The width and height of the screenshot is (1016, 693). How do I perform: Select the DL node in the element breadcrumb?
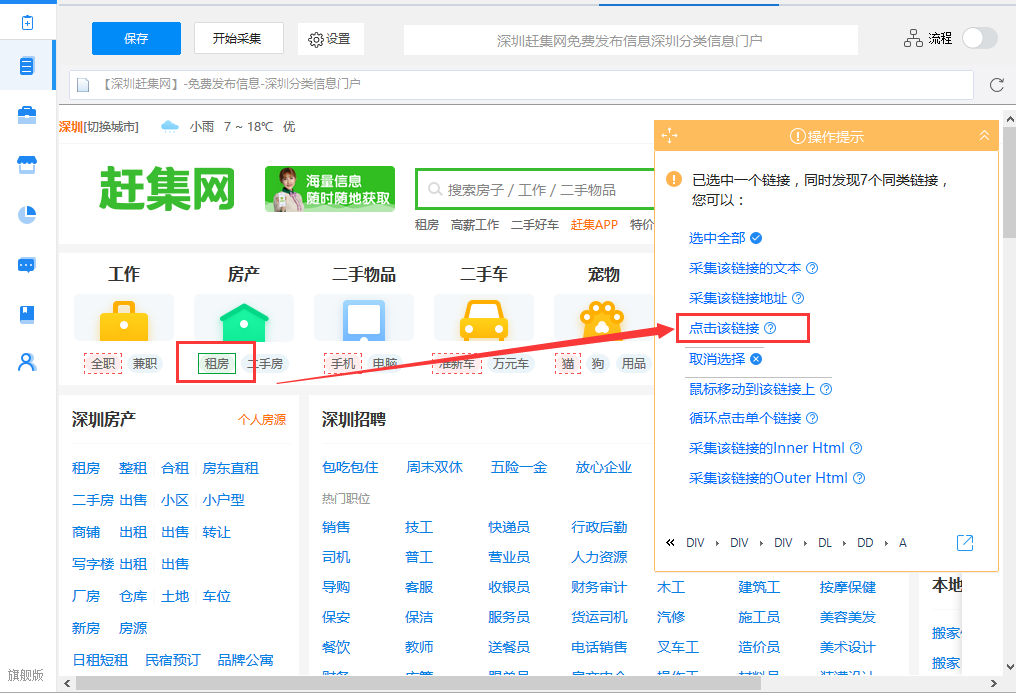825,543
